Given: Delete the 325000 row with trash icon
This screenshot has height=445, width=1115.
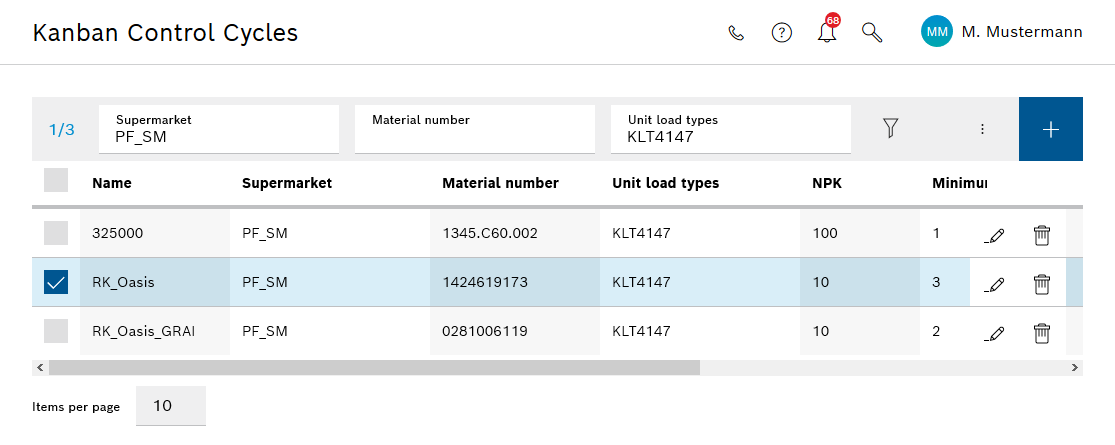Looking at the screenshot, I should click(1041, 235).
